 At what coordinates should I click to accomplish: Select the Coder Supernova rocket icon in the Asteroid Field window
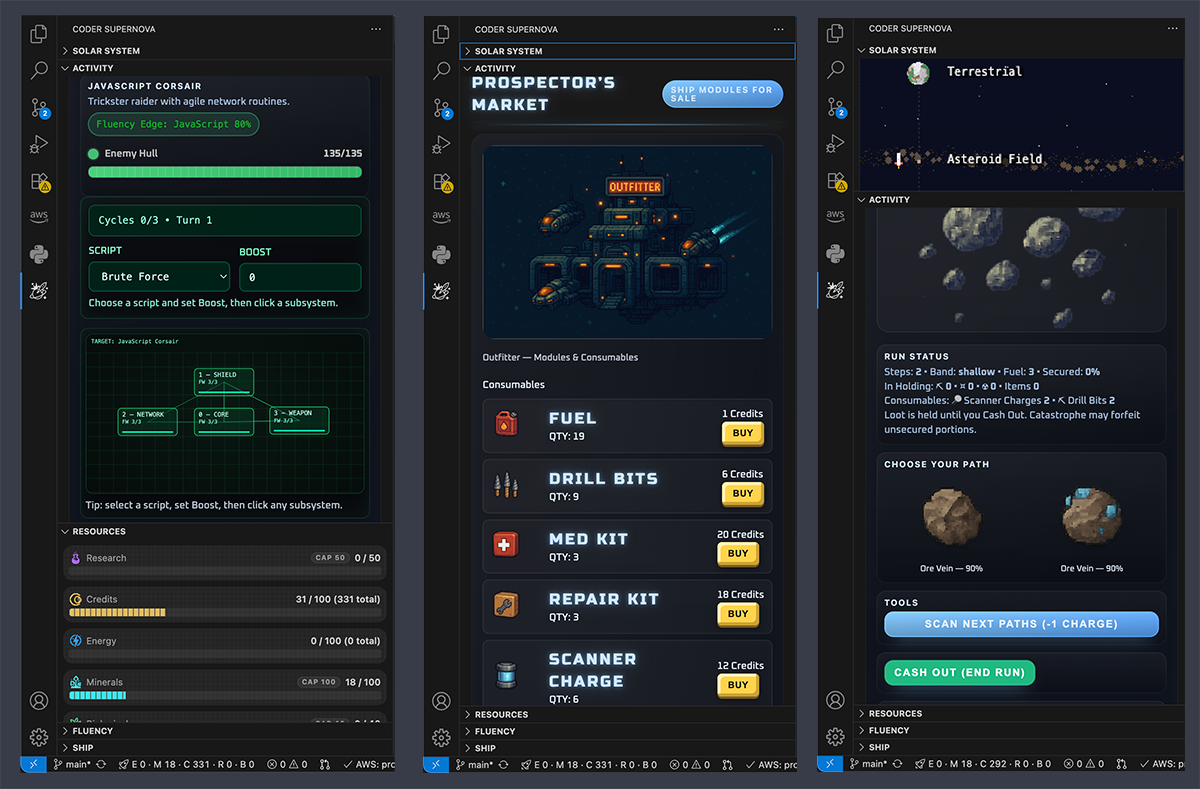(x=835, y=290)
